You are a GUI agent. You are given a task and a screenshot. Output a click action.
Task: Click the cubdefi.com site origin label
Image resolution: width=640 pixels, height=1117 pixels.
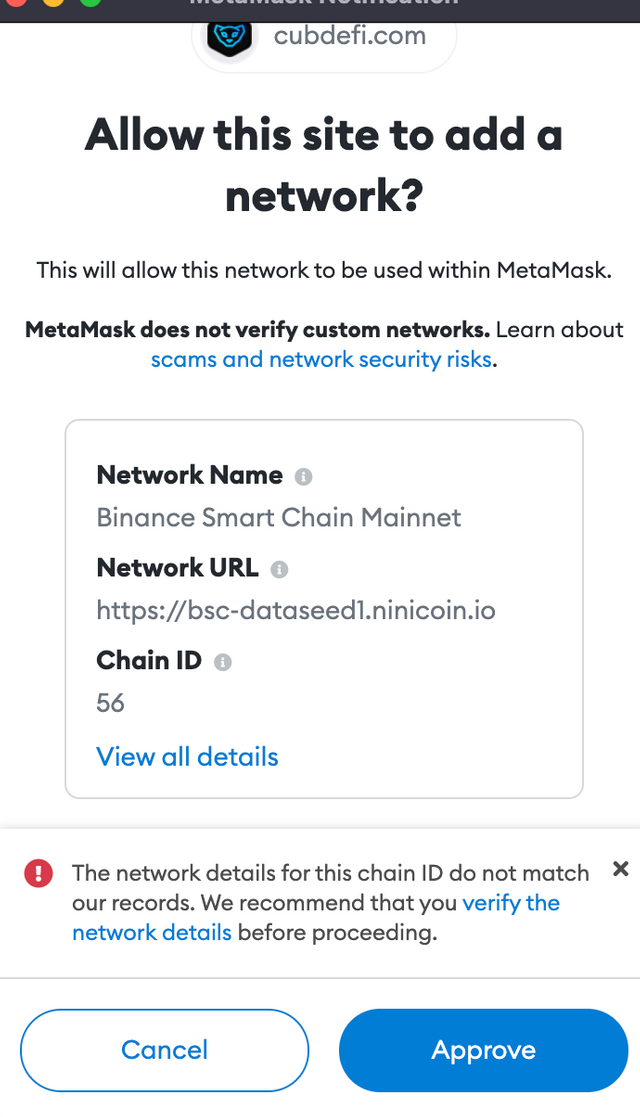350,36
